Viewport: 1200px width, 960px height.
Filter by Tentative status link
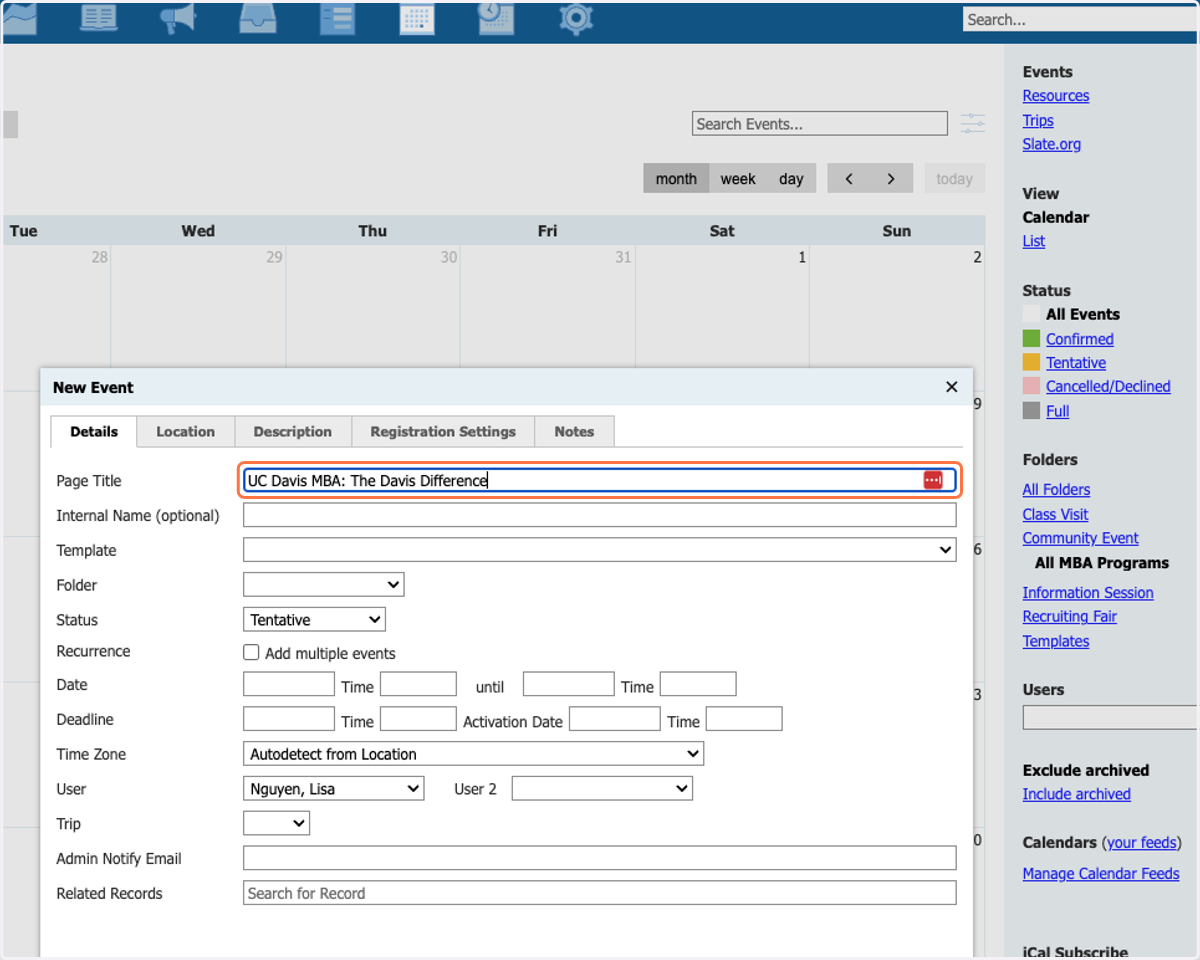(x=1076, y=363)
